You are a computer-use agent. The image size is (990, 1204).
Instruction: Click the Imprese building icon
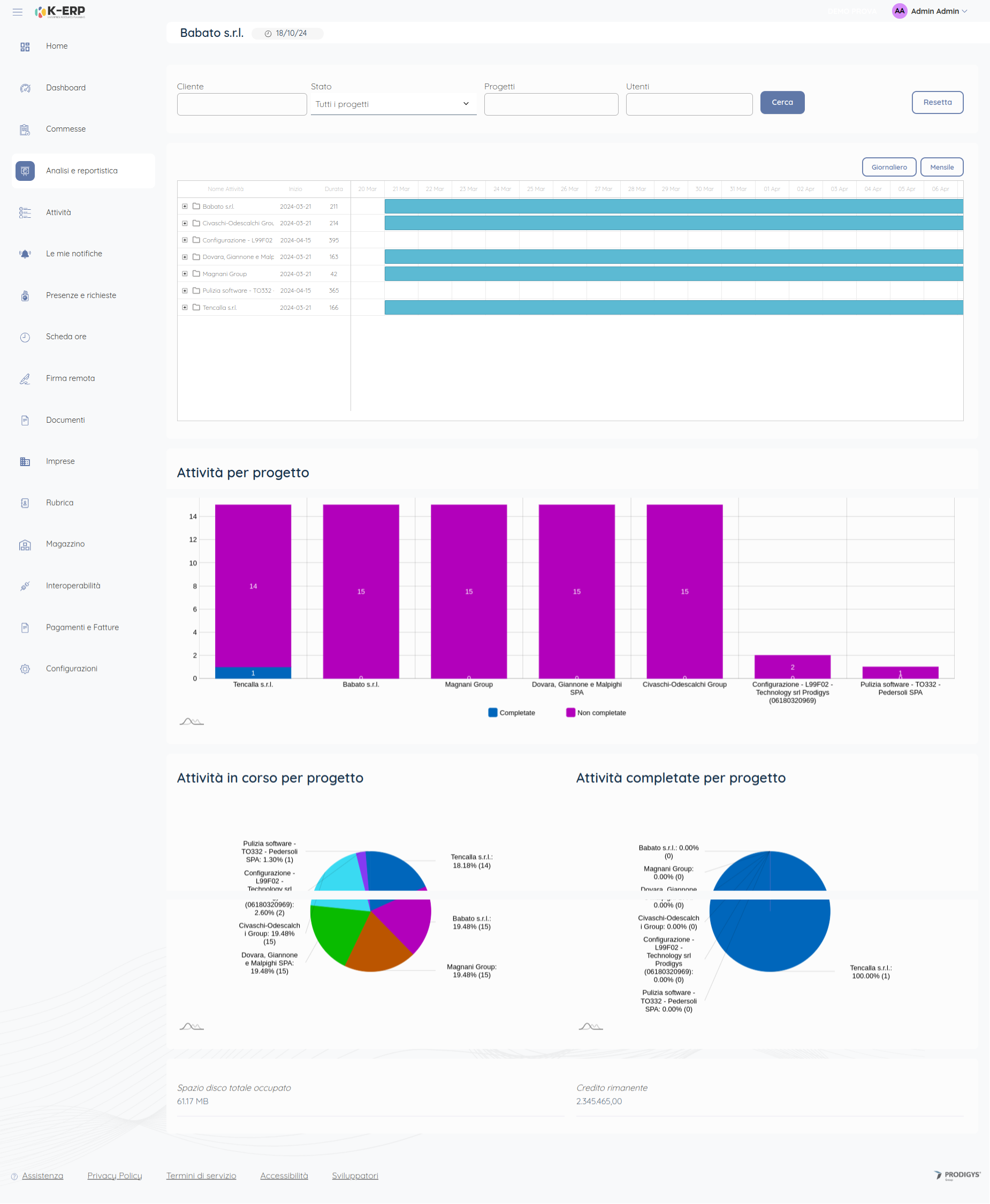click(x=25, y=461)
